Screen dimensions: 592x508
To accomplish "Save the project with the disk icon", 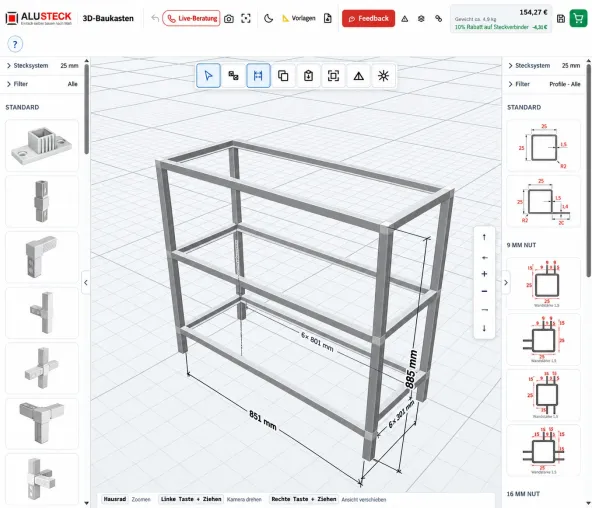I will point(561,18).
